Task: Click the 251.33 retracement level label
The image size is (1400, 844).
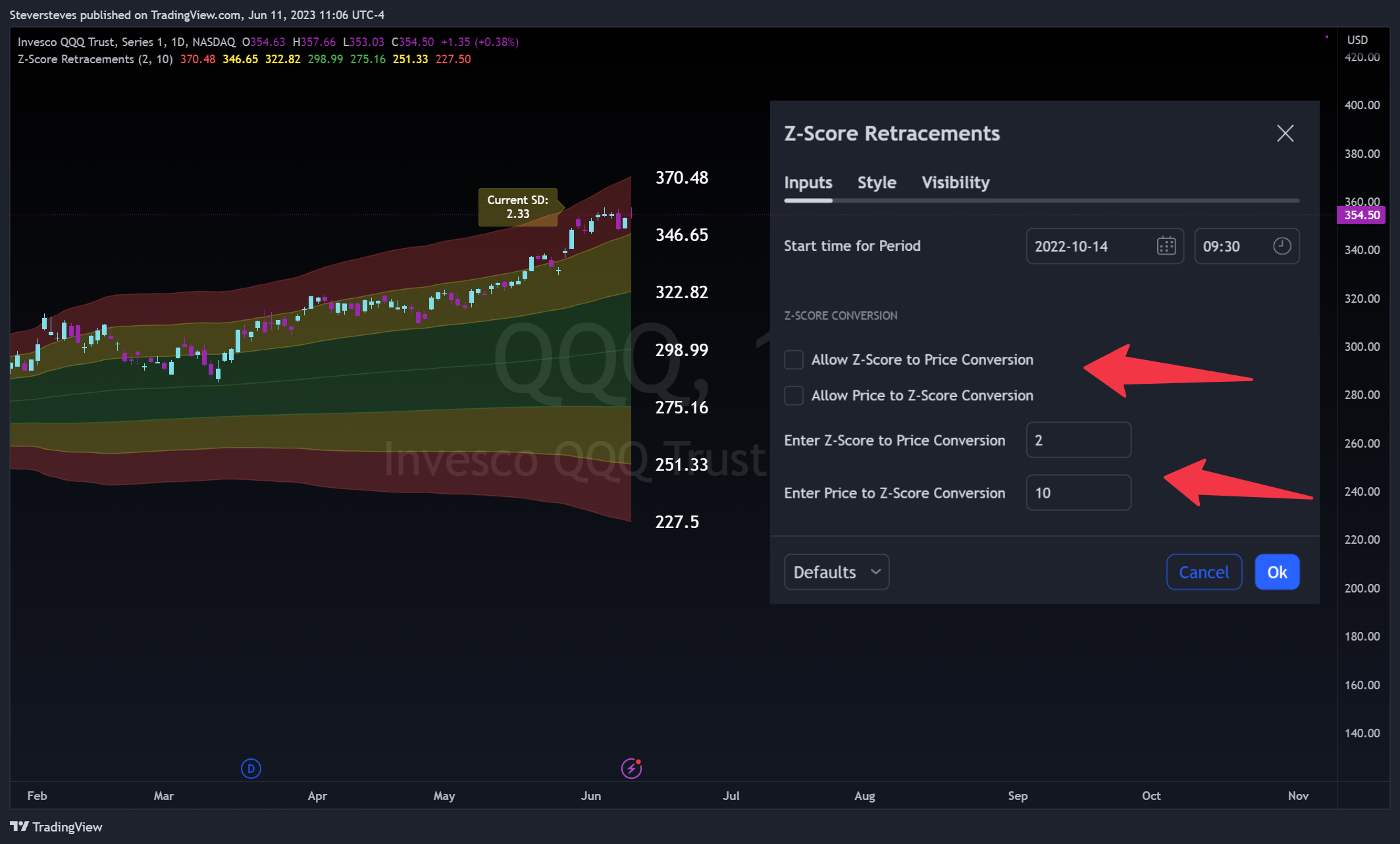Action: [x=681, y=465]
